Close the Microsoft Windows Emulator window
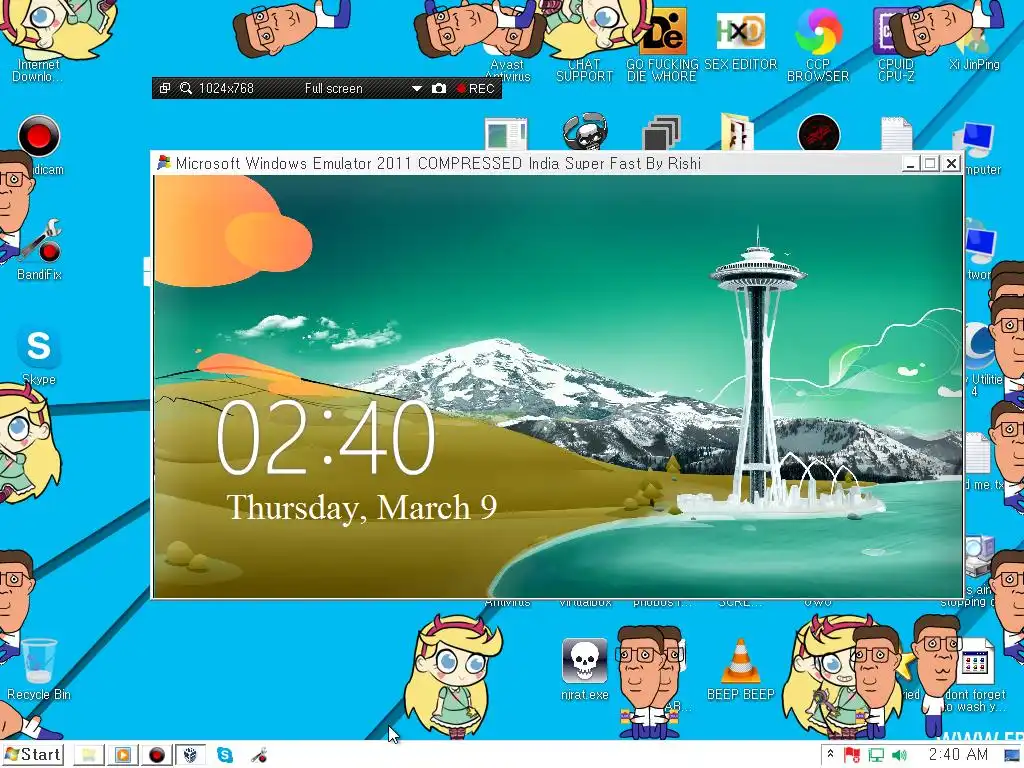This screenshot has width=1024, height=768. tap(952, 163)
